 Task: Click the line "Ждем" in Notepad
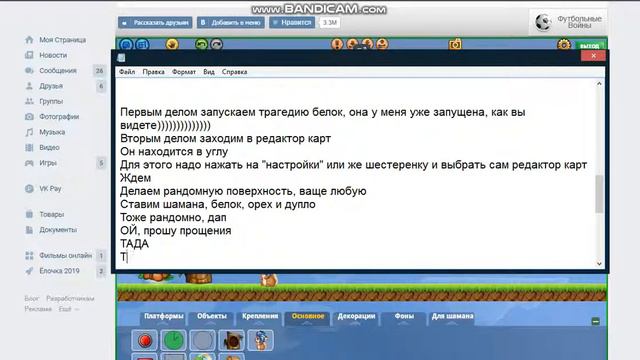[136, 178]
